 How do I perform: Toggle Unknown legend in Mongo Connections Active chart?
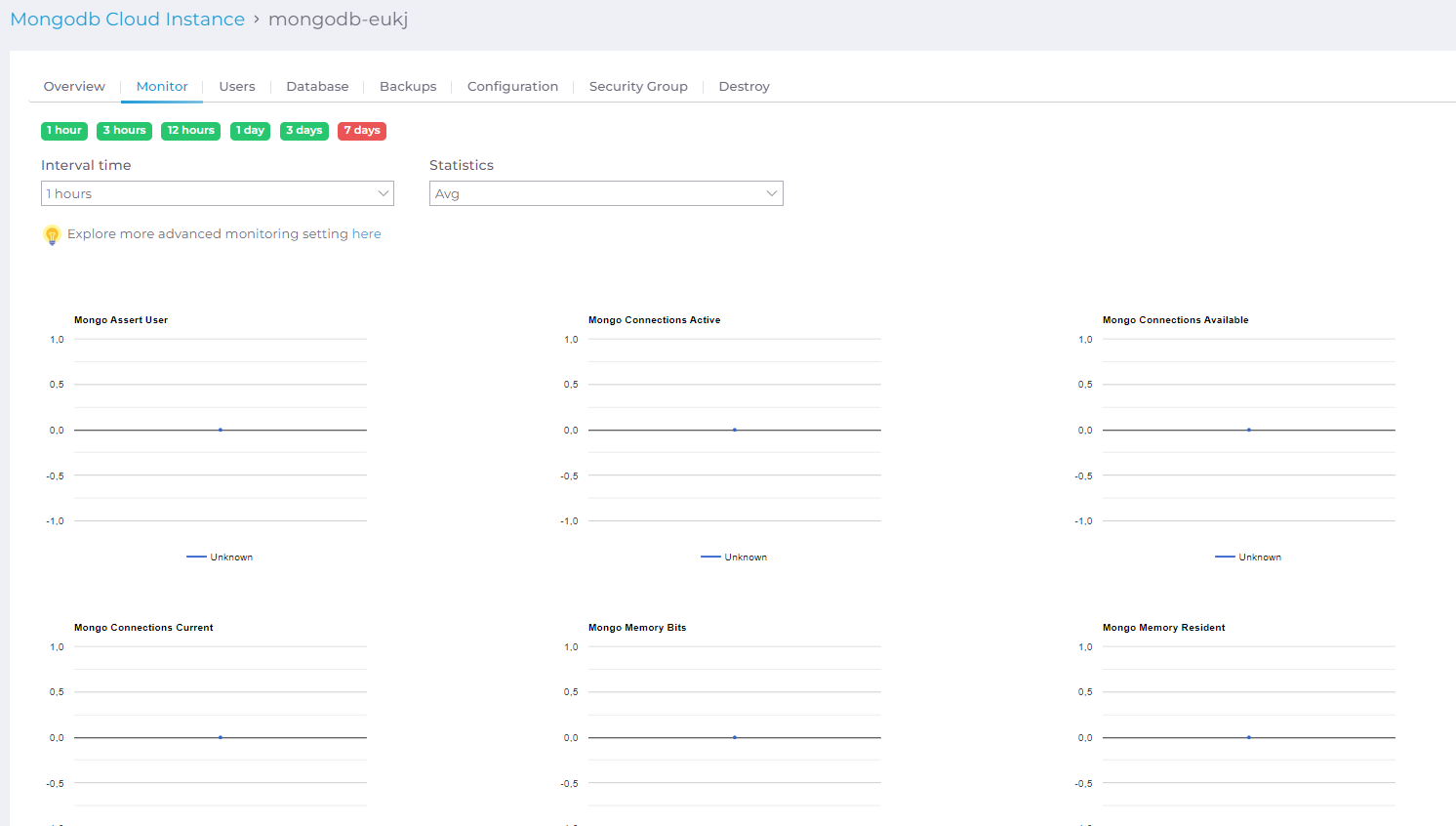[734, 558]
